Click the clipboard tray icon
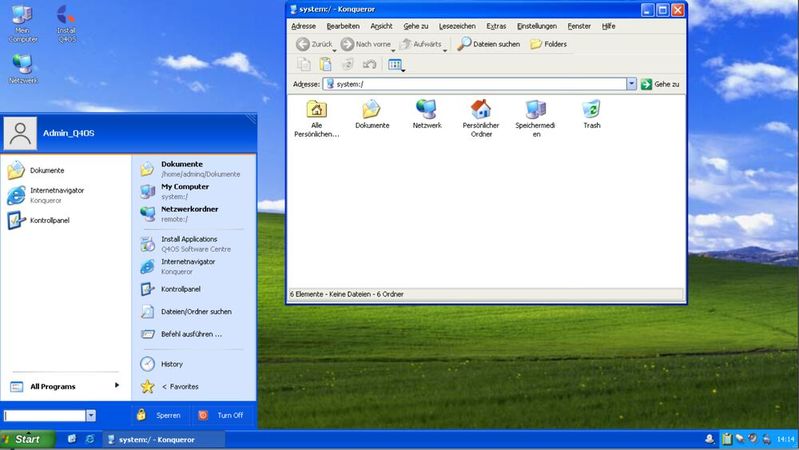 [727, 439]
